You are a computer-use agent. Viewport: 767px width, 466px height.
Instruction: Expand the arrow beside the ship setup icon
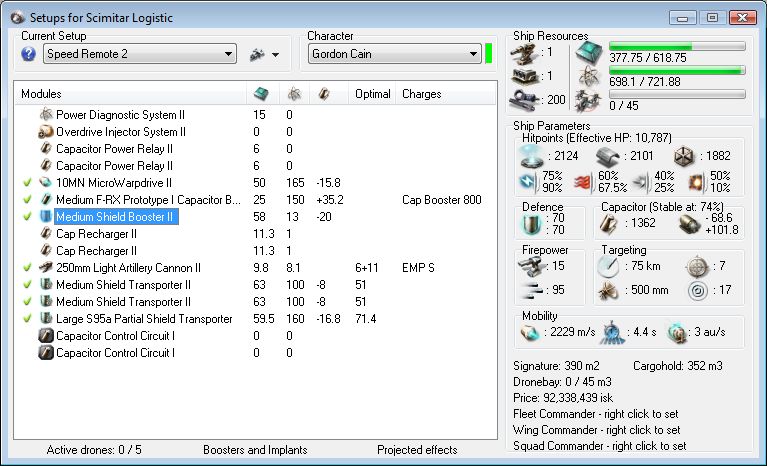click(275, 55)
